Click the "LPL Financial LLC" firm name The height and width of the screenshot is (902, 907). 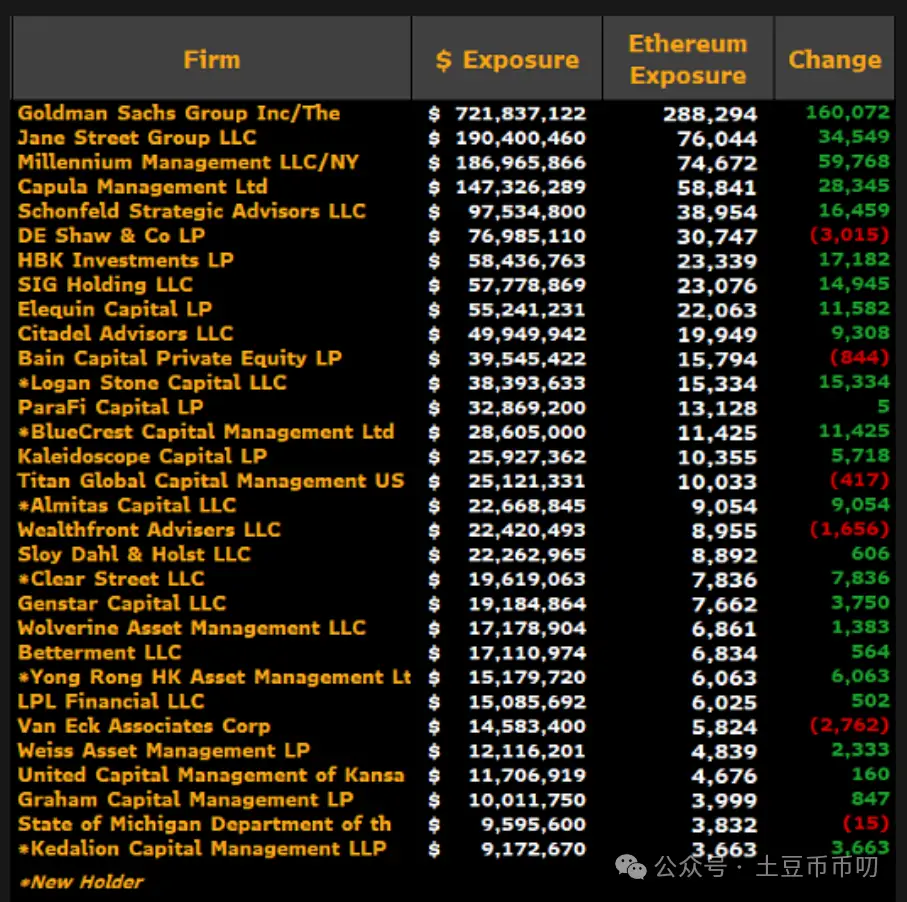click(x=111, y=701)
